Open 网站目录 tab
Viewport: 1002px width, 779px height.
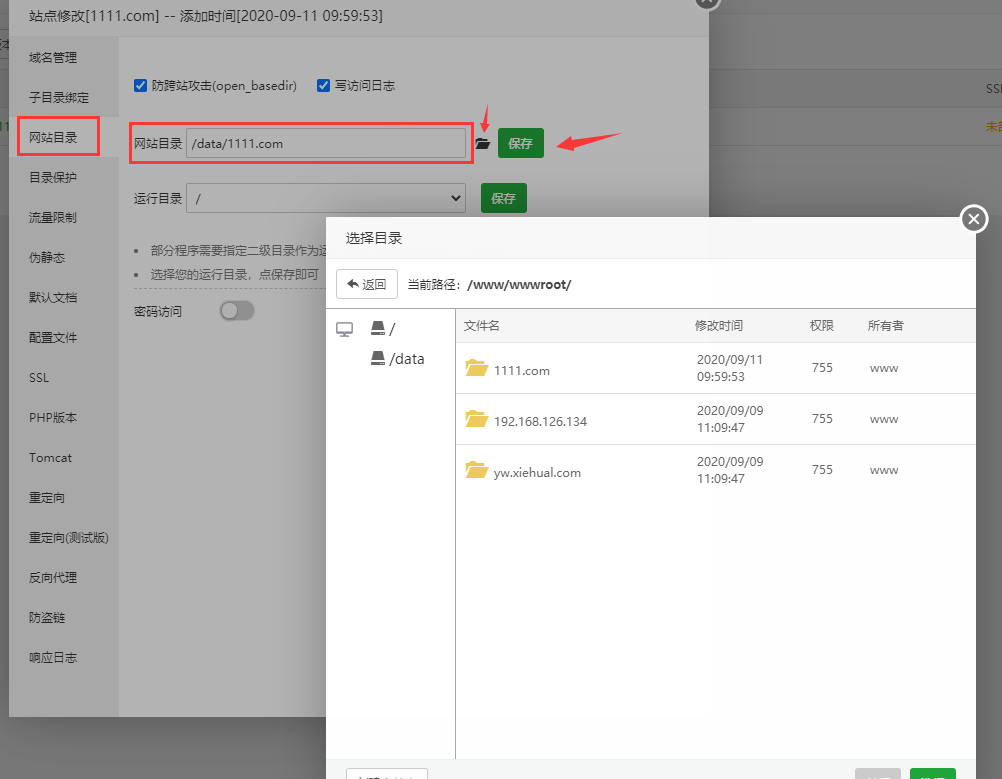tap(53, 137)
